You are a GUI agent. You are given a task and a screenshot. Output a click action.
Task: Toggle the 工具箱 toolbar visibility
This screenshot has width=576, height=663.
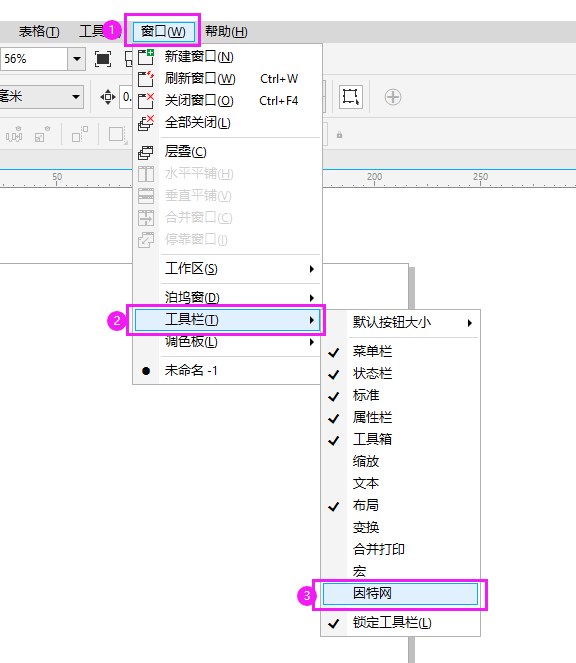(x=400, y=439)
